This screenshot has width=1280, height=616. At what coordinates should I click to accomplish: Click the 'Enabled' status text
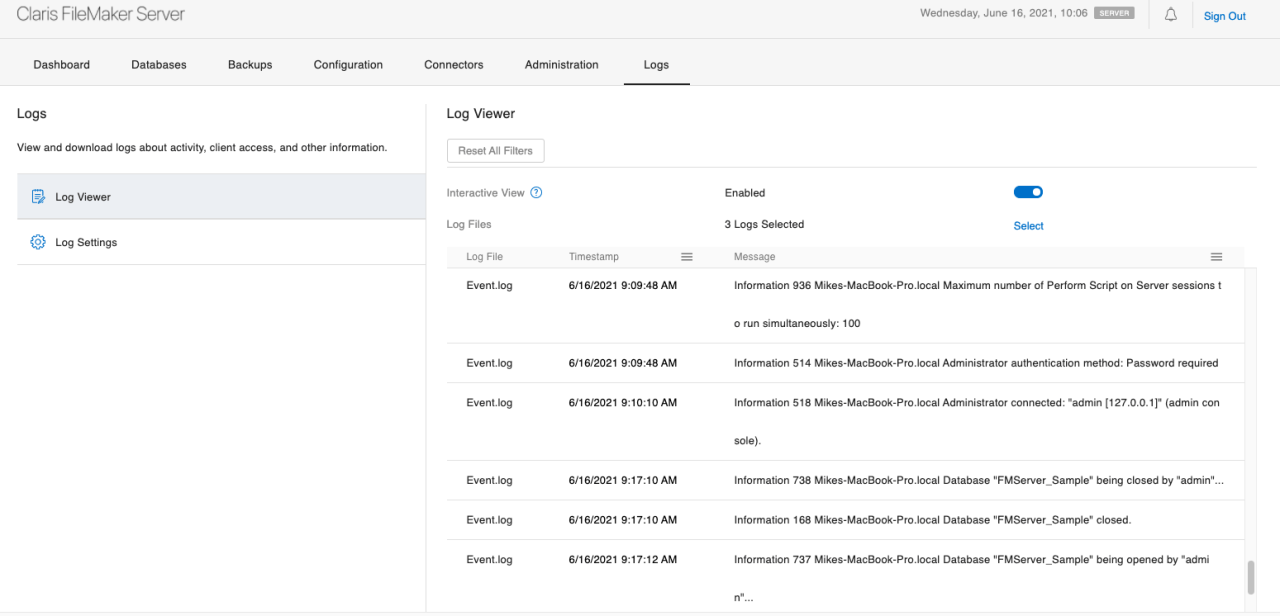click(745, 193)
